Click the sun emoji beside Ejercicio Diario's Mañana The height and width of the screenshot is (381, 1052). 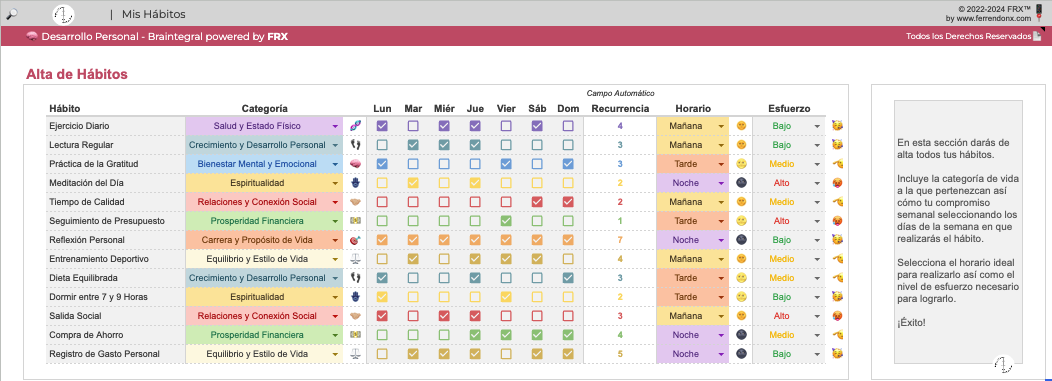click(741, 125)
